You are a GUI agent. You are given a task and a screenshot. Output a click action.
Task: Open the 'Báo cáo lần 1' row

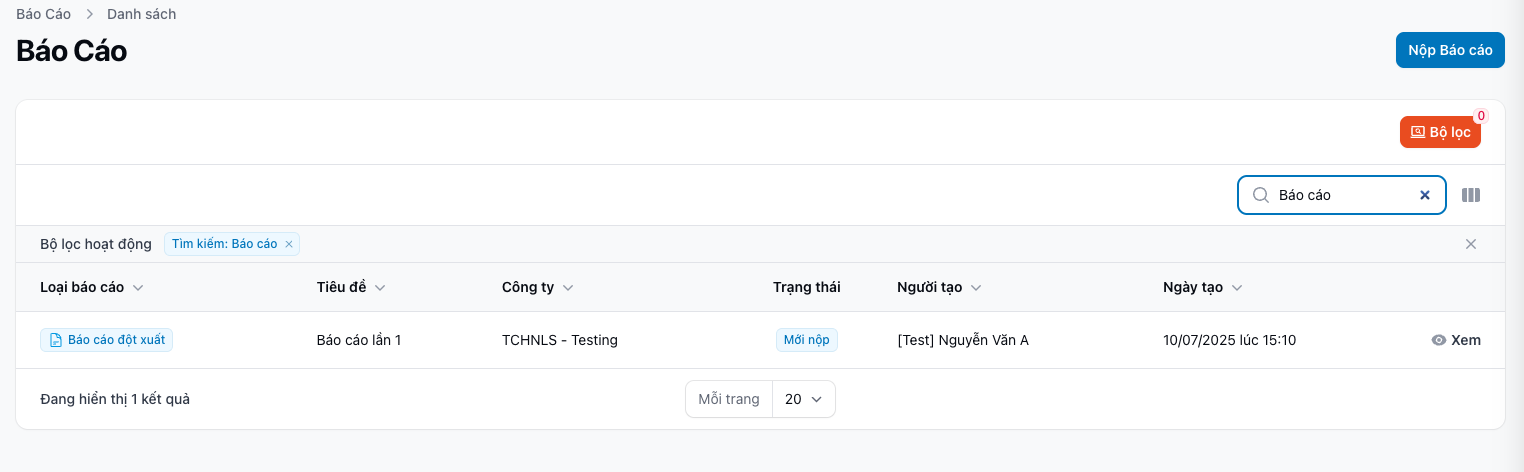[x=358, y=340]
